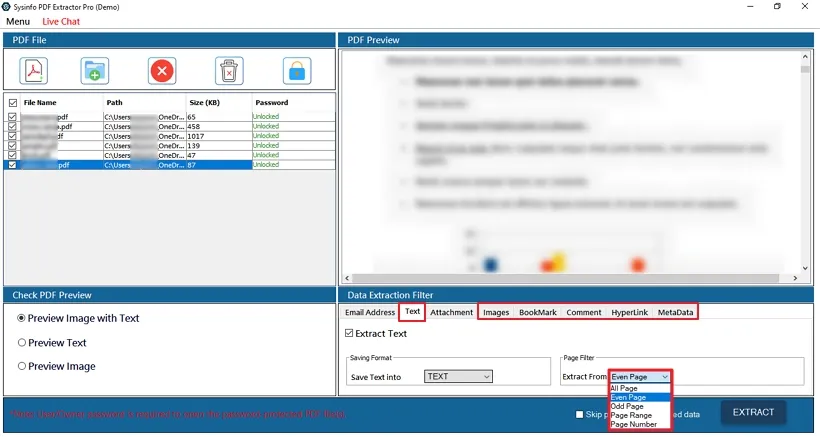Click the size value 87 in highlighted row
Viewport: 820px width, 437px height.
pos(191,165)
